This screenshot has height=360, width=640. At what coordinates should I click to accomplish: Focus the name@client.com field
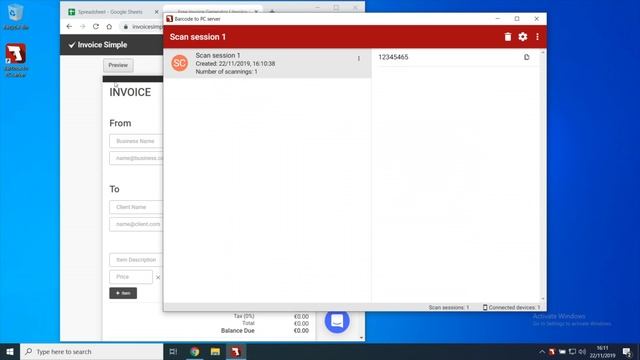136,224
